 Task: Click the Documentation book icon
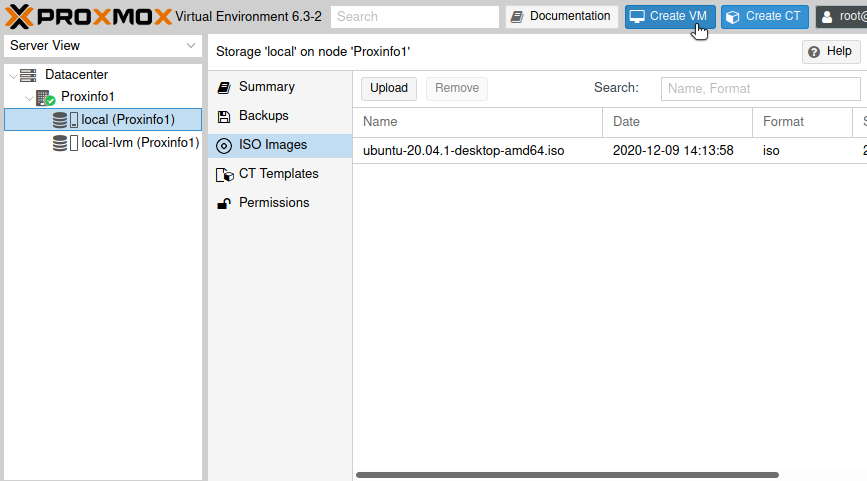coord(517,17)
